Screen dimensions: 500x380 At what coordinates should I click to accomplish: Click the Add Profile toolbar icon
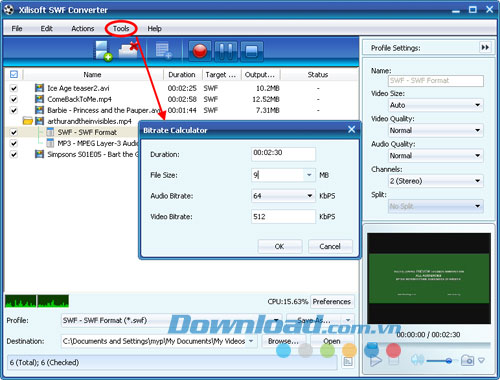pos(163,51)
